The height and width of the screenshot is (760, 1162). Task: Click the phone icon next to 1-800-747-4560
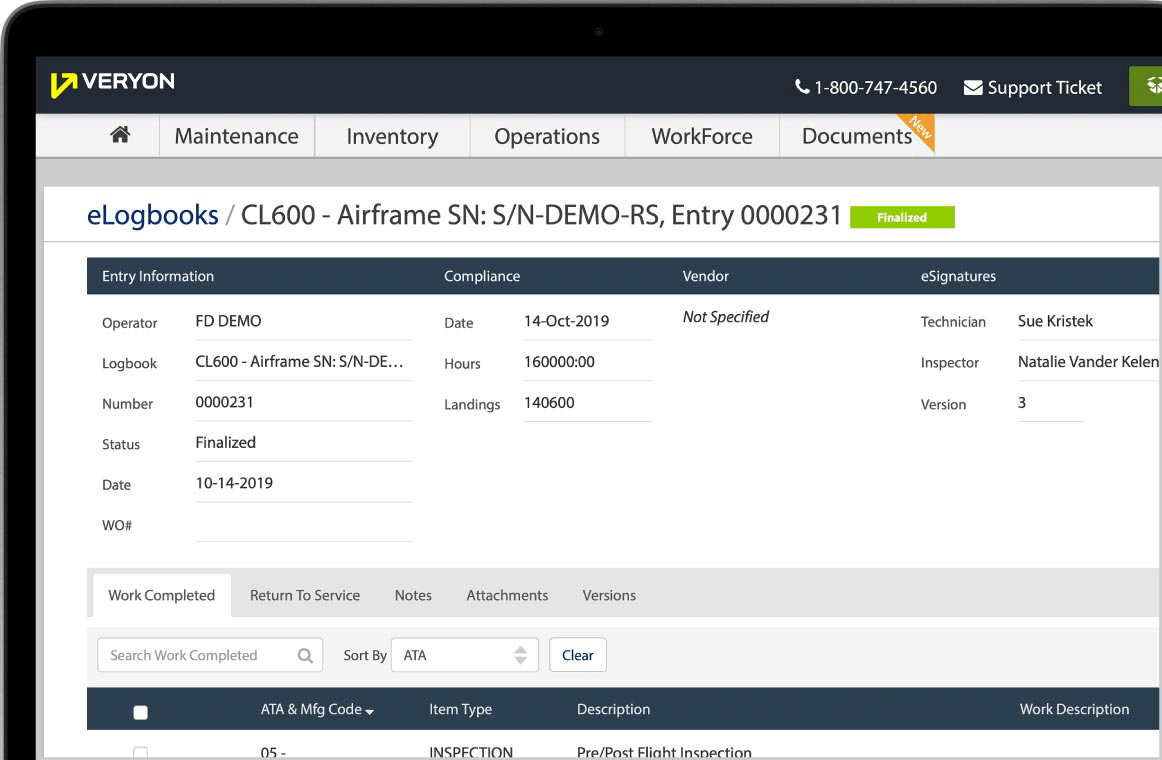pos(801,88)
